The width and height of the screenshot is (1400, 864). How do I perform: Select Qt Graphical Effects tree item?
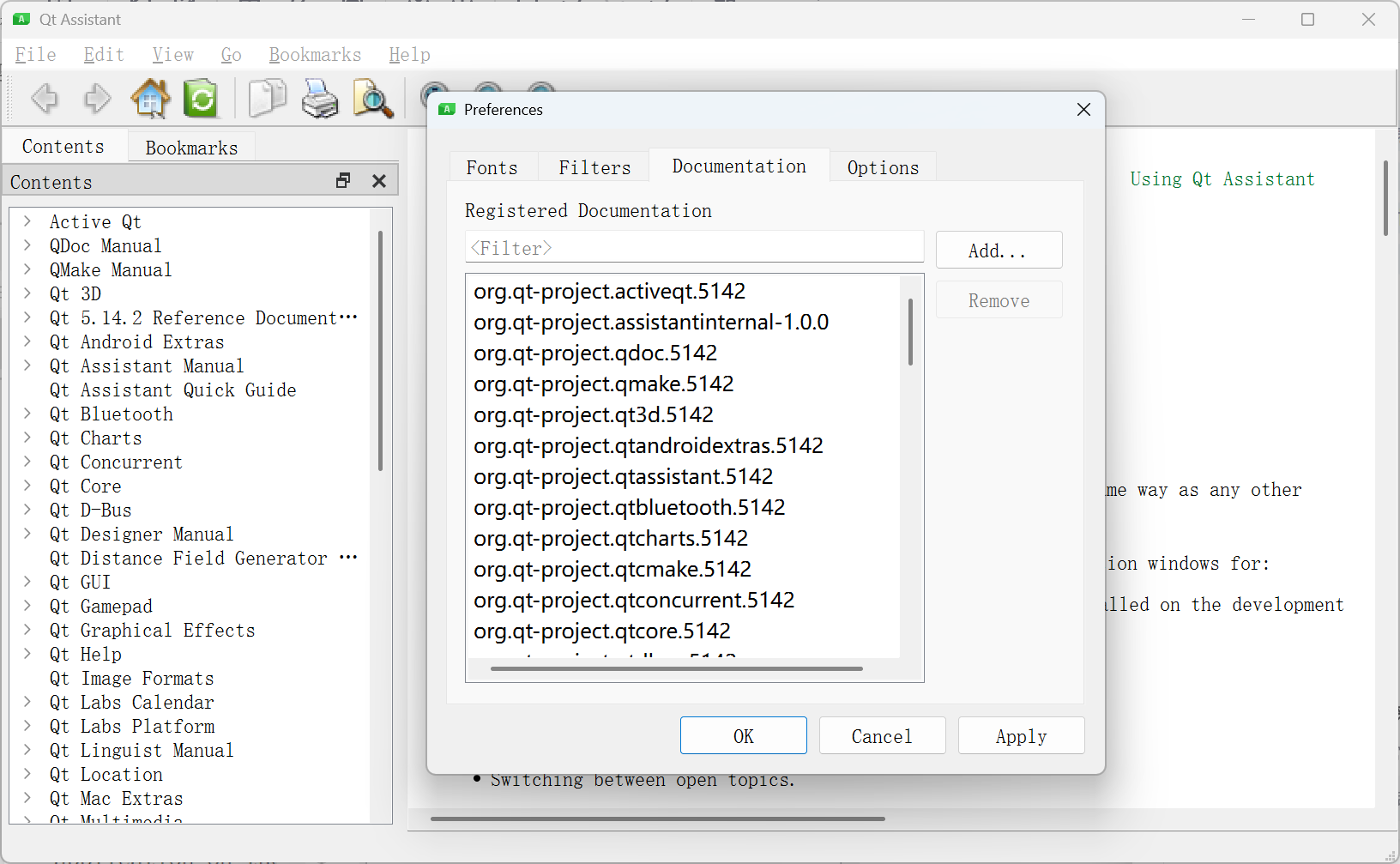click(152, 630)
